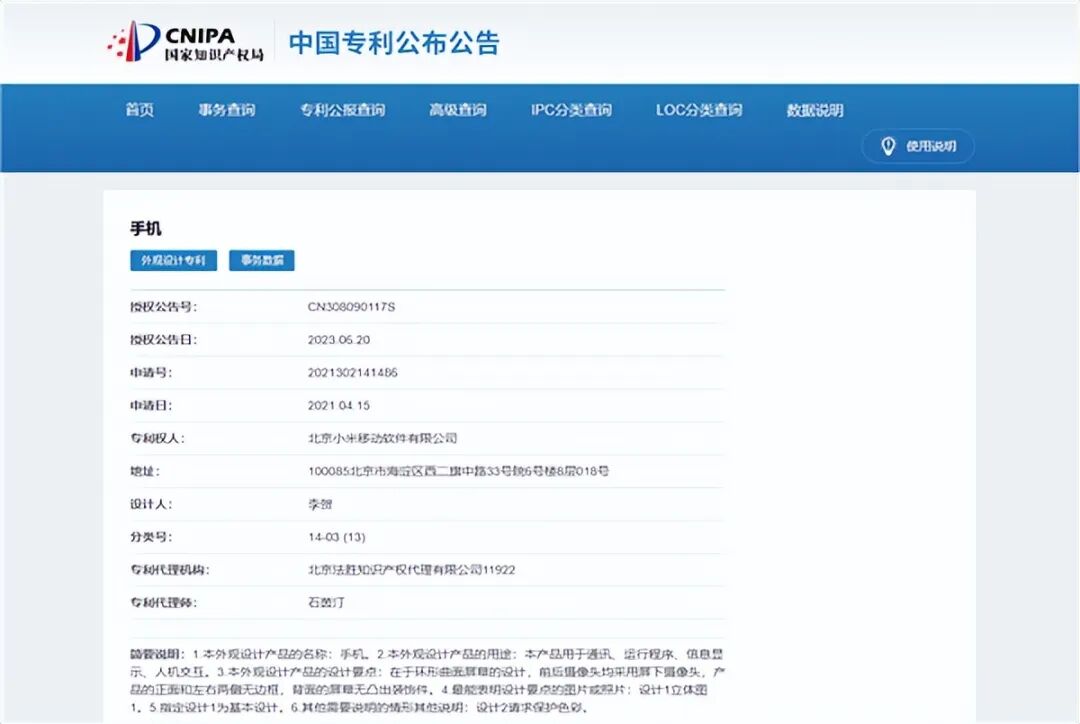This screenshot has width=1080, height=724.
Task: Select the grant number CN308090117S
Action: pyautogui.click(x=350, y=307)
